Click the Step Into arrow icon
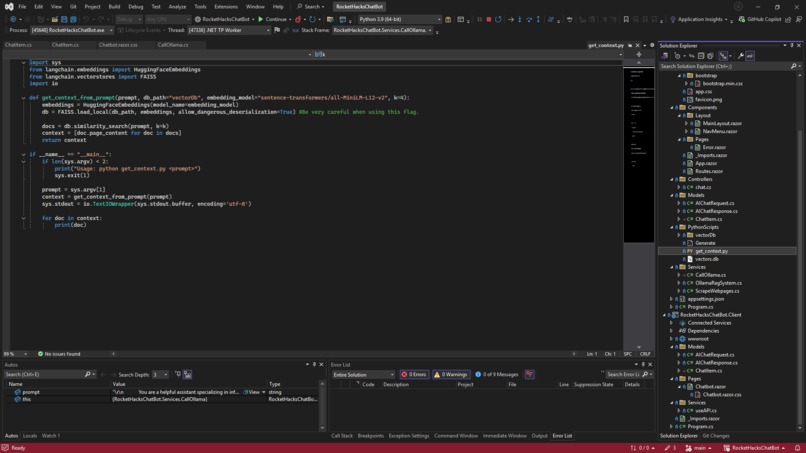806x453 pixels. [519, 19]
